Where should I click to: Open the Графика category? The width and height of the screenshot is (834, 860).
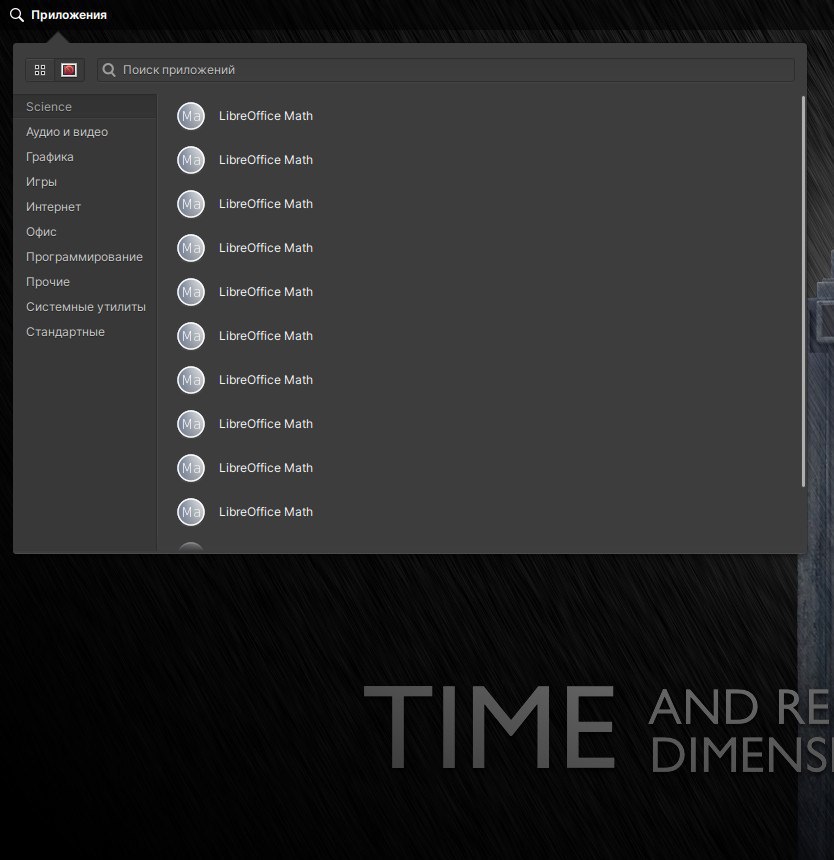click(85, 157)
